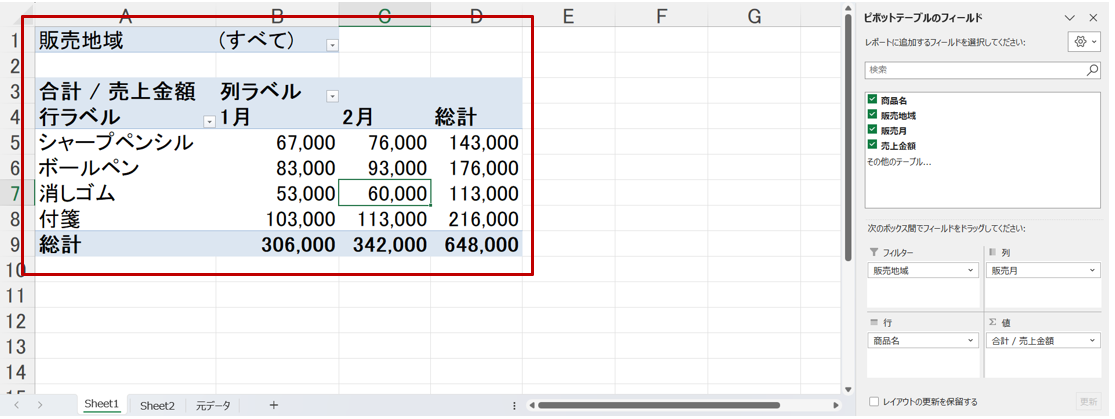
Task: Open task pane options chevron in field pane header
Action: pyautogui.click(x=1069, y=17)
